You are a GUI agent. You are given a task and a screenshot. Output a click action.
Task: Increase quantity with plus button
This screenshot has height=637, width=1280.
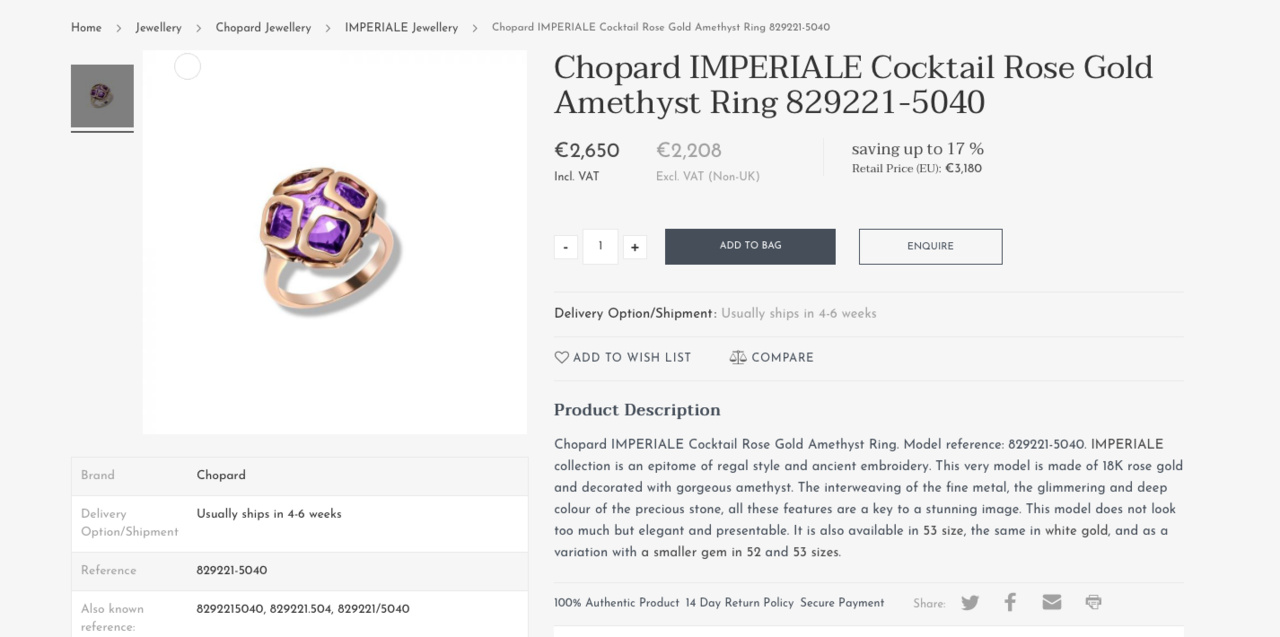point(635,247)
